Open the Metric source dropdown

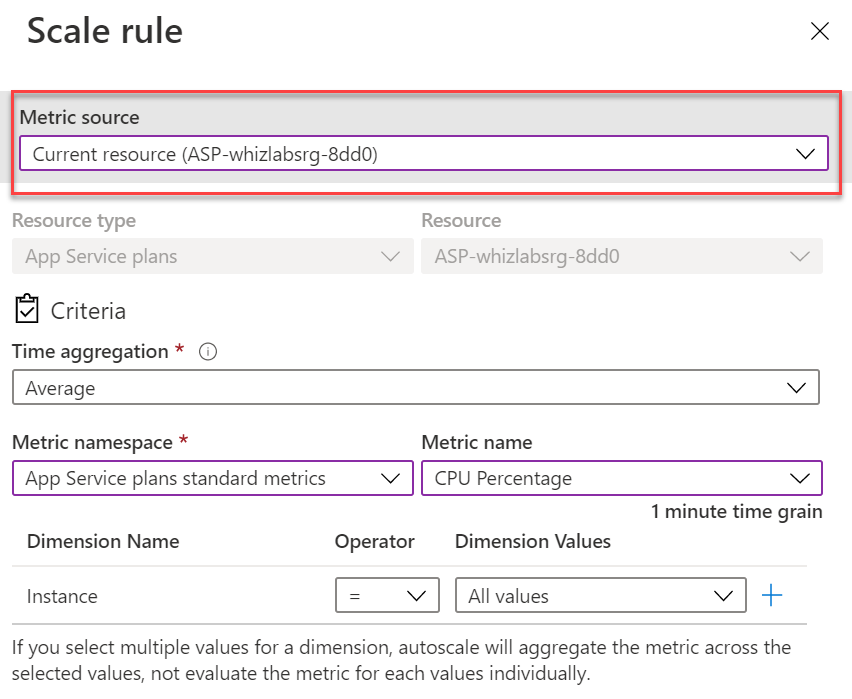[423, 154]
